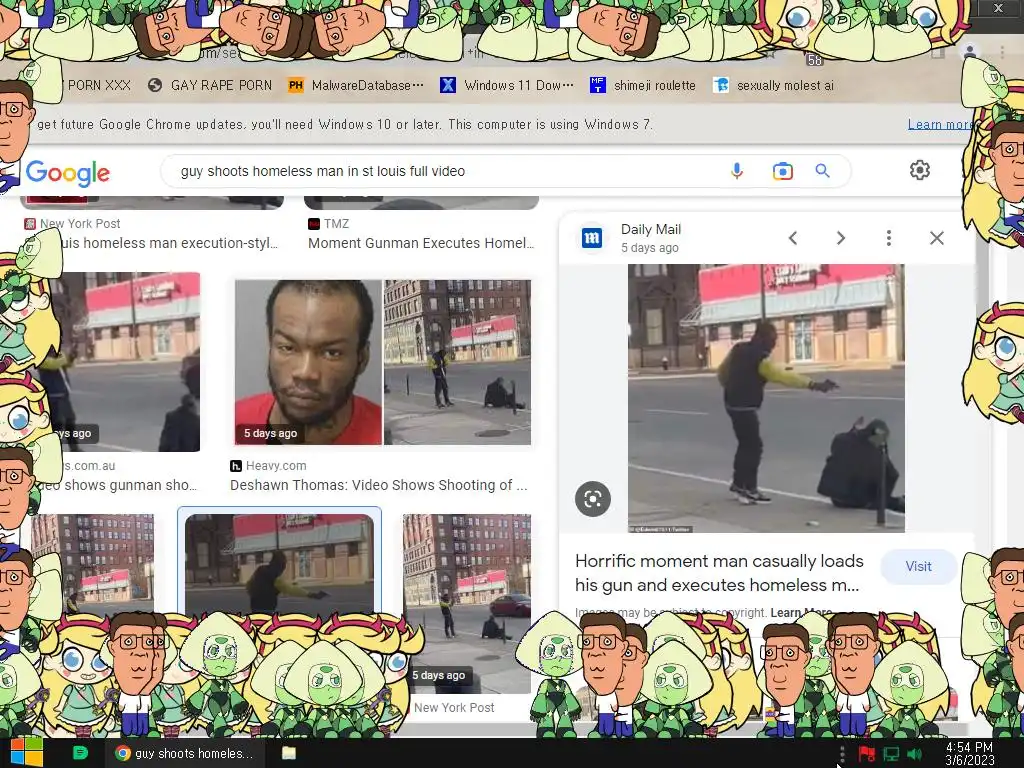Click the copyright Learn More link
The width and height of the screenshot is (1024, 768).
[x=801, y=613]
